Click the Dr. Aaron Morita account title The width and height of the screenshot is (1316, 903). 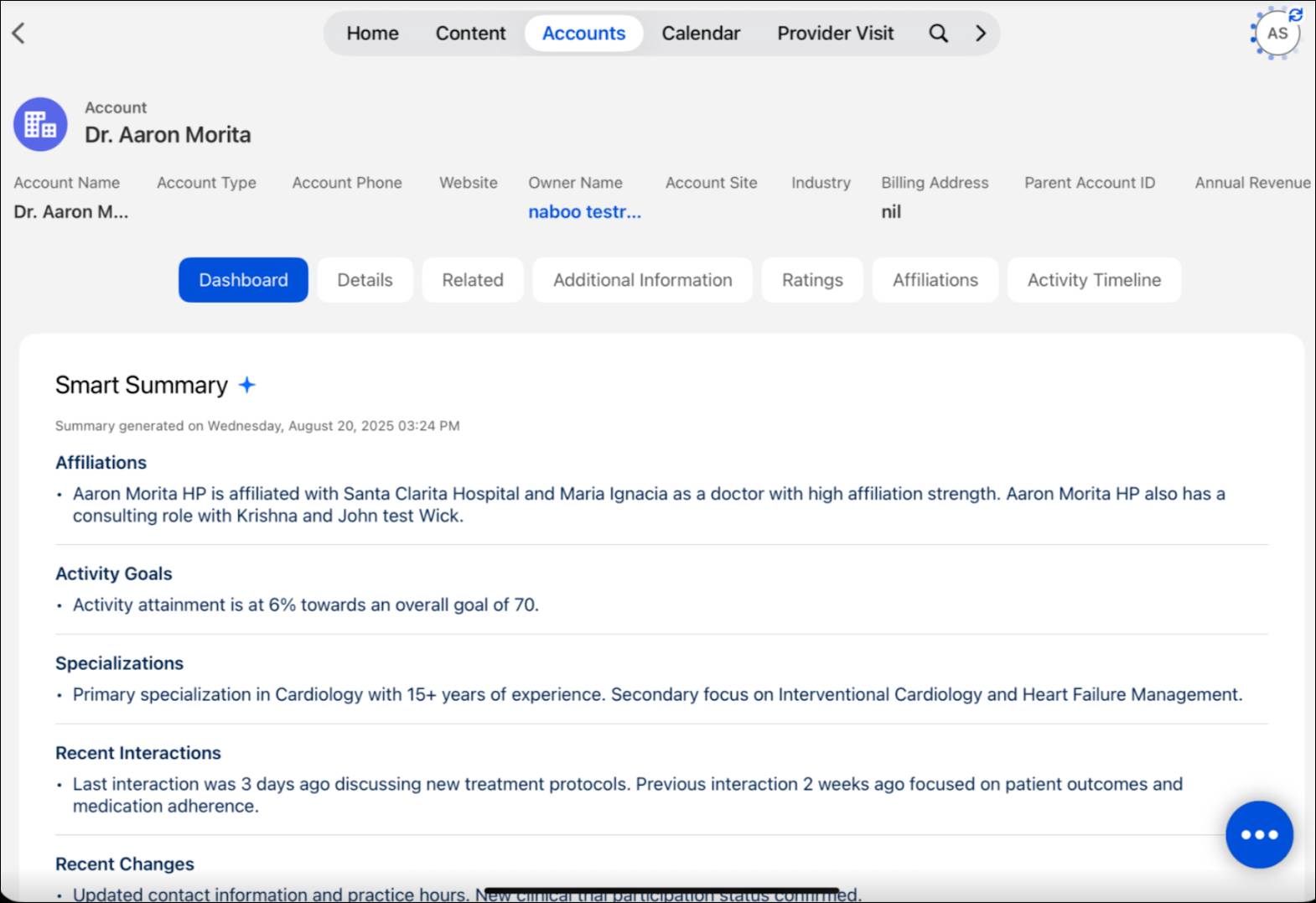click(168, 135)
